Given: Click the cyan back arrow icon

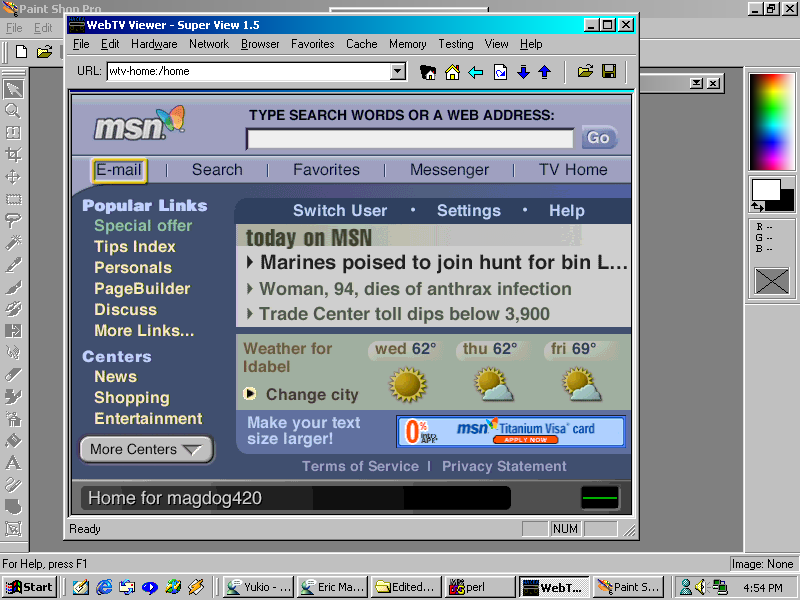Looking at the screenshot, I should [x=476, y=72].
